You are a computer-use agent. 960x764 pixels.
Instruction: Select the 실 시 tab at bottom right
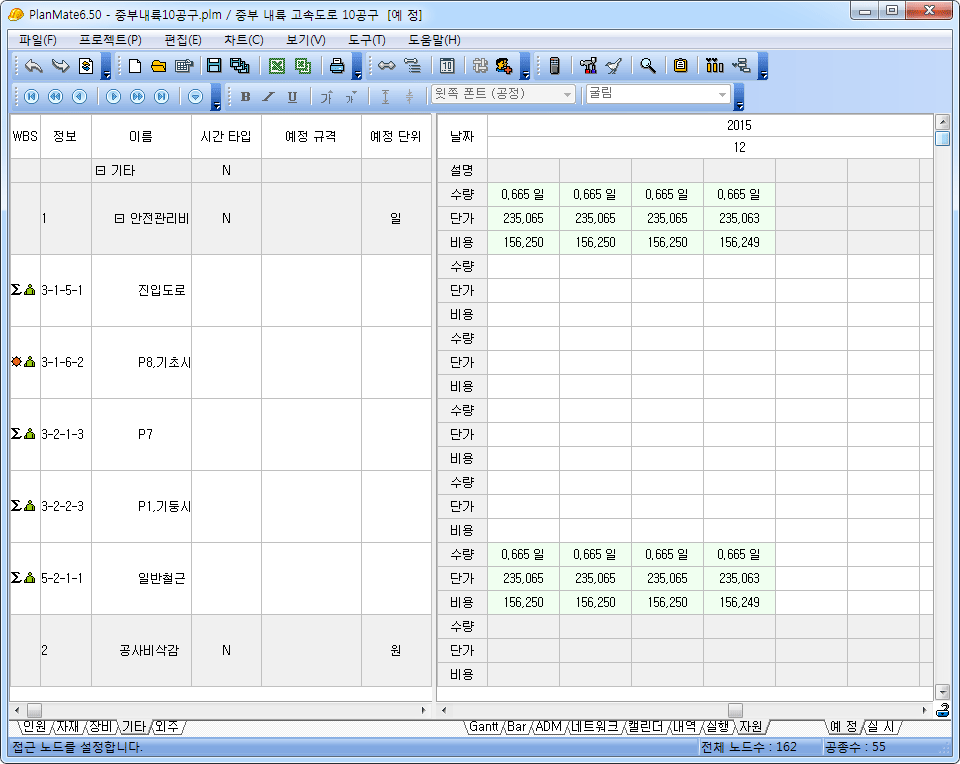click(x=880, y=727)
